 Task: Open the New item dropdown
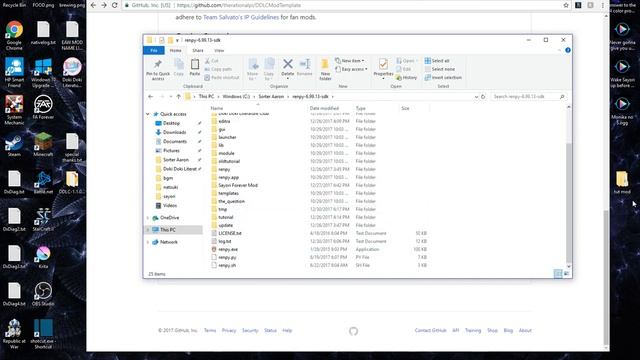[349, 61]
